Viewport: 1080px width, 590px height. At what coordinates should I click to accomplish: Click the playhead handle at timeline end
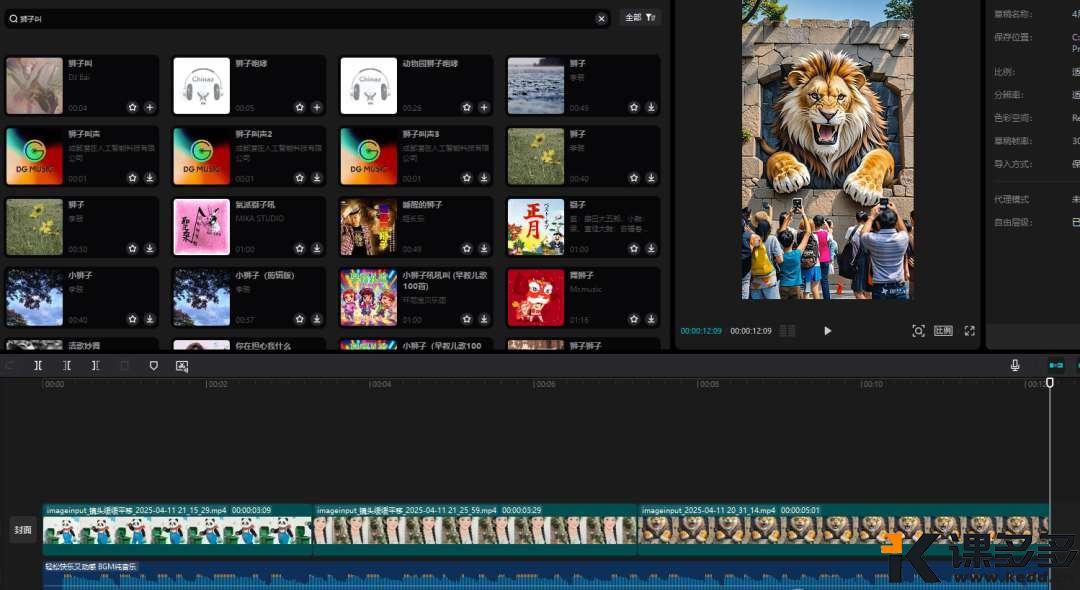coord(1050,382)
